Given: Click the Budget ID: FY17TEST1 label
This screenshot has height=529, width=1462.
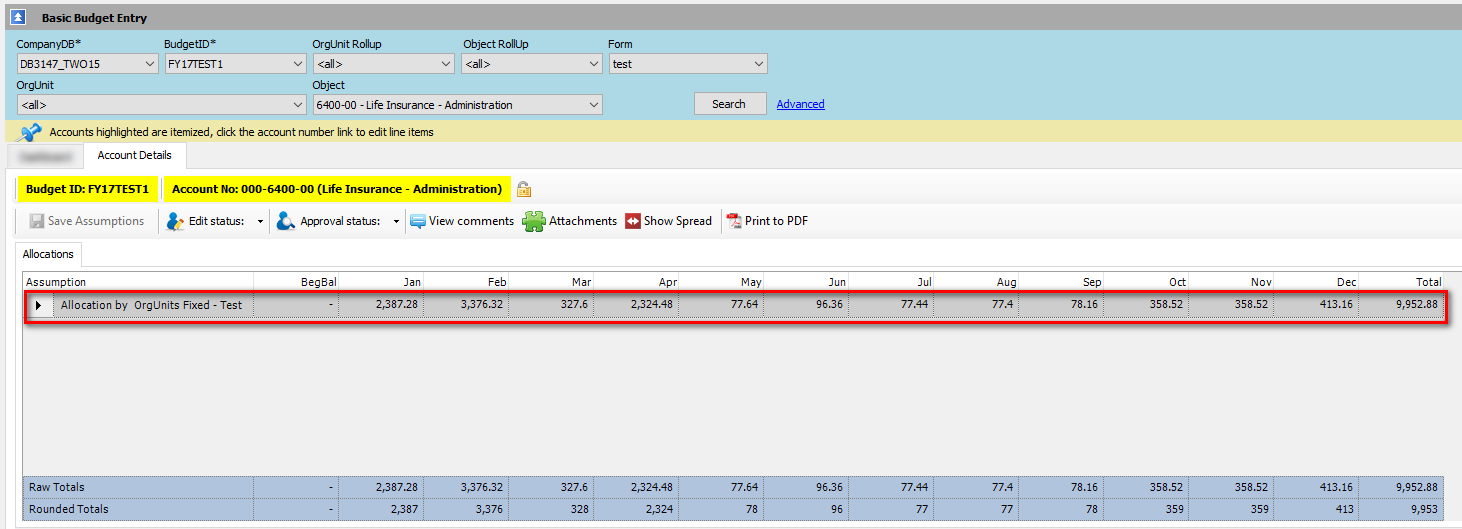Looking at the screenshot, I should (x=87, y=189).
